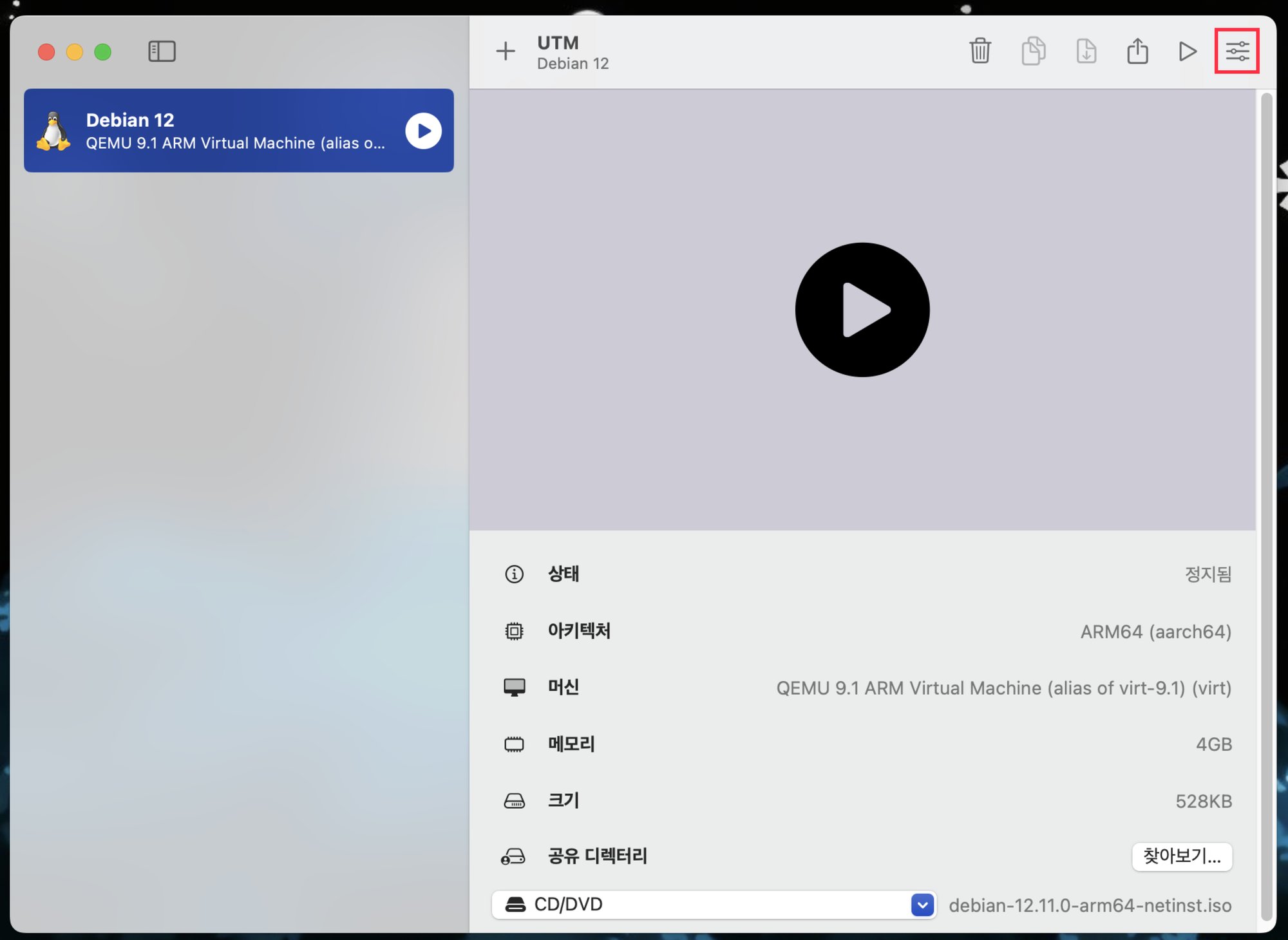Click the 상태 label
The image size is (1288, 940).
click(x=563, y=574)
